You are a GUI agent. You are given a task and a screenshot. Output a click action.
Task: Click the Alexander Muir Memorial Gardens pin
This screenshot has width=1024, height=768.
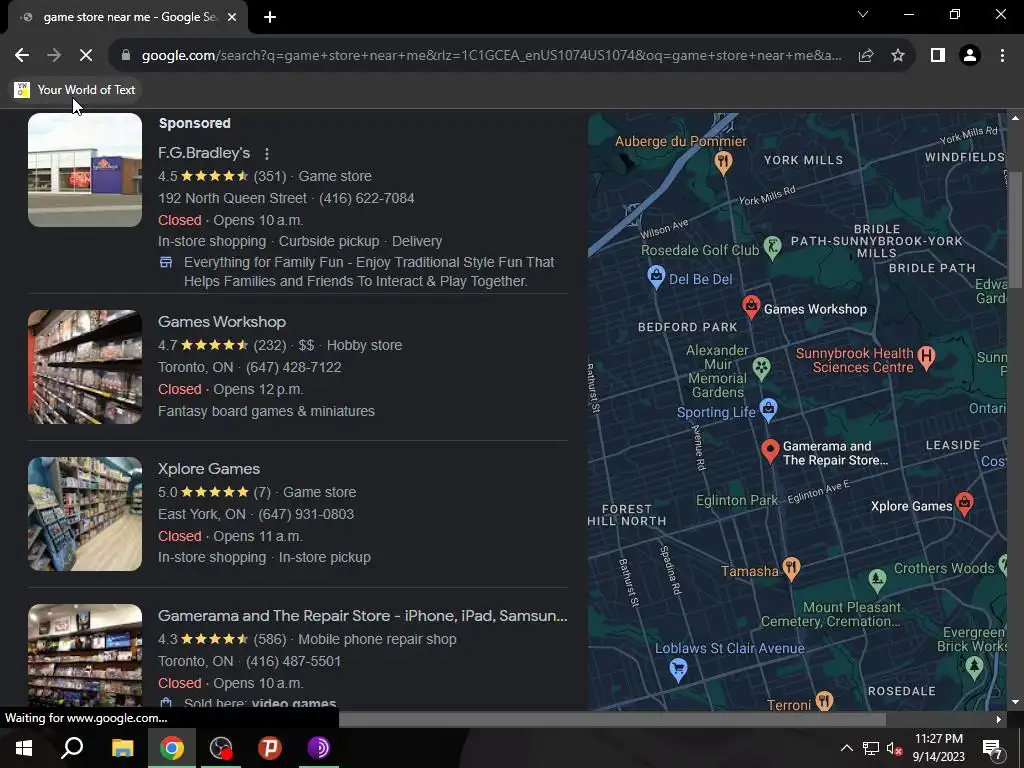point(761,368)
